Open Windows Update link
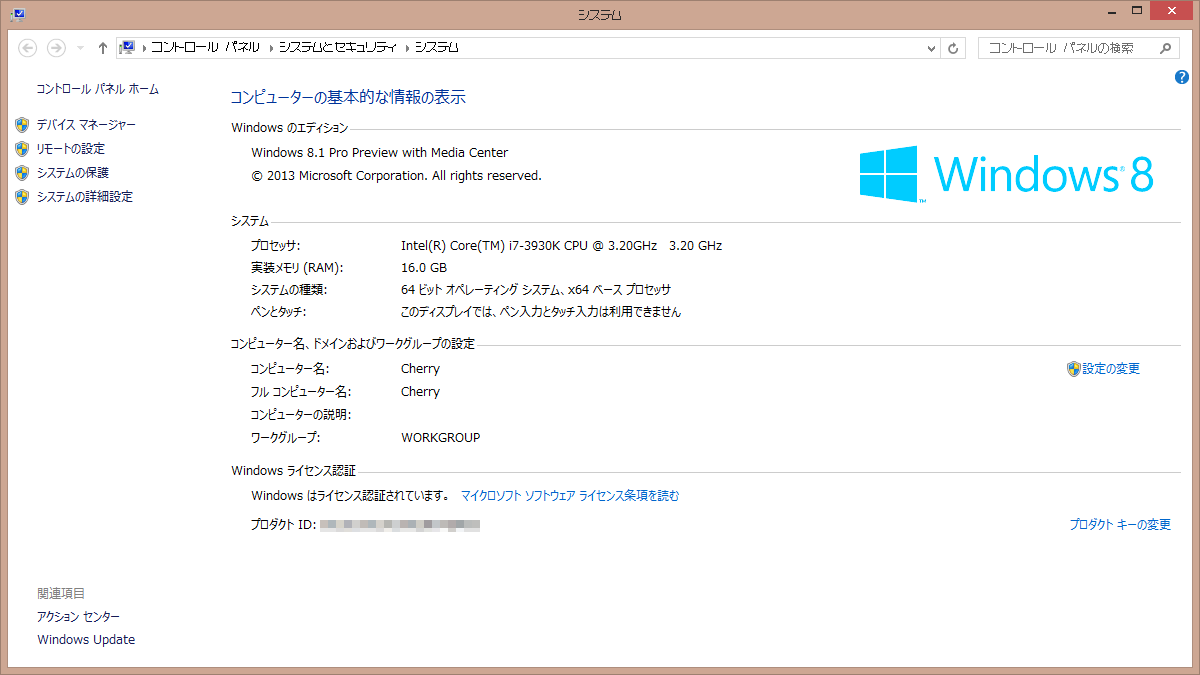Image resolution: width=1200 pixels, height=675 pixels. 86,640
